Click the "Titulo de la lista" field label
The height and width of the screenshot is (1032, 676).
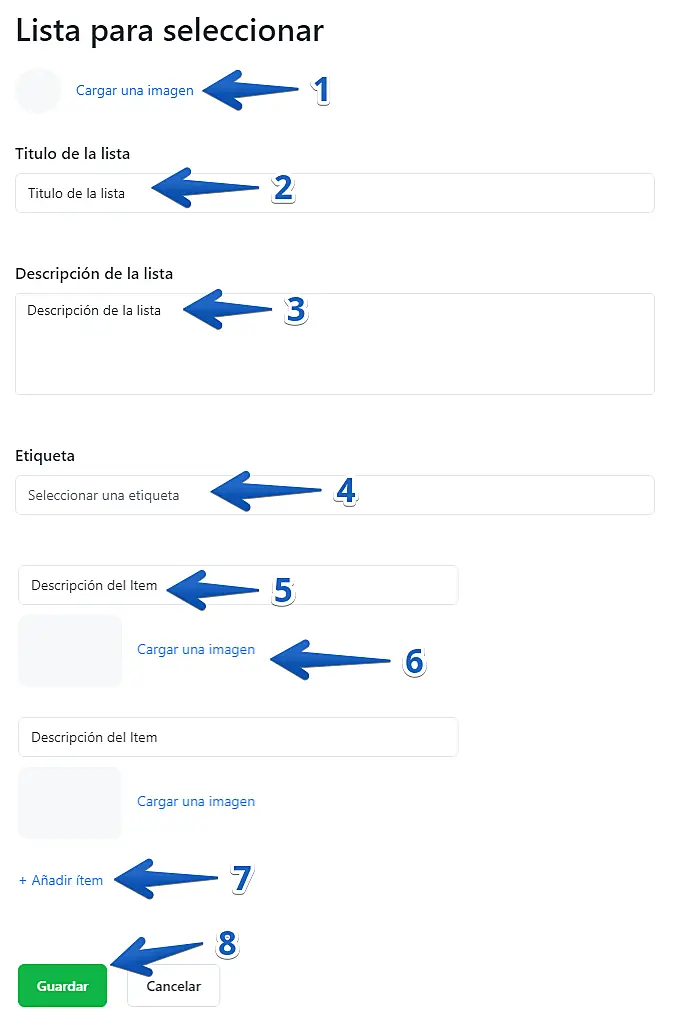pyautogui.click(x=72, y=153)
